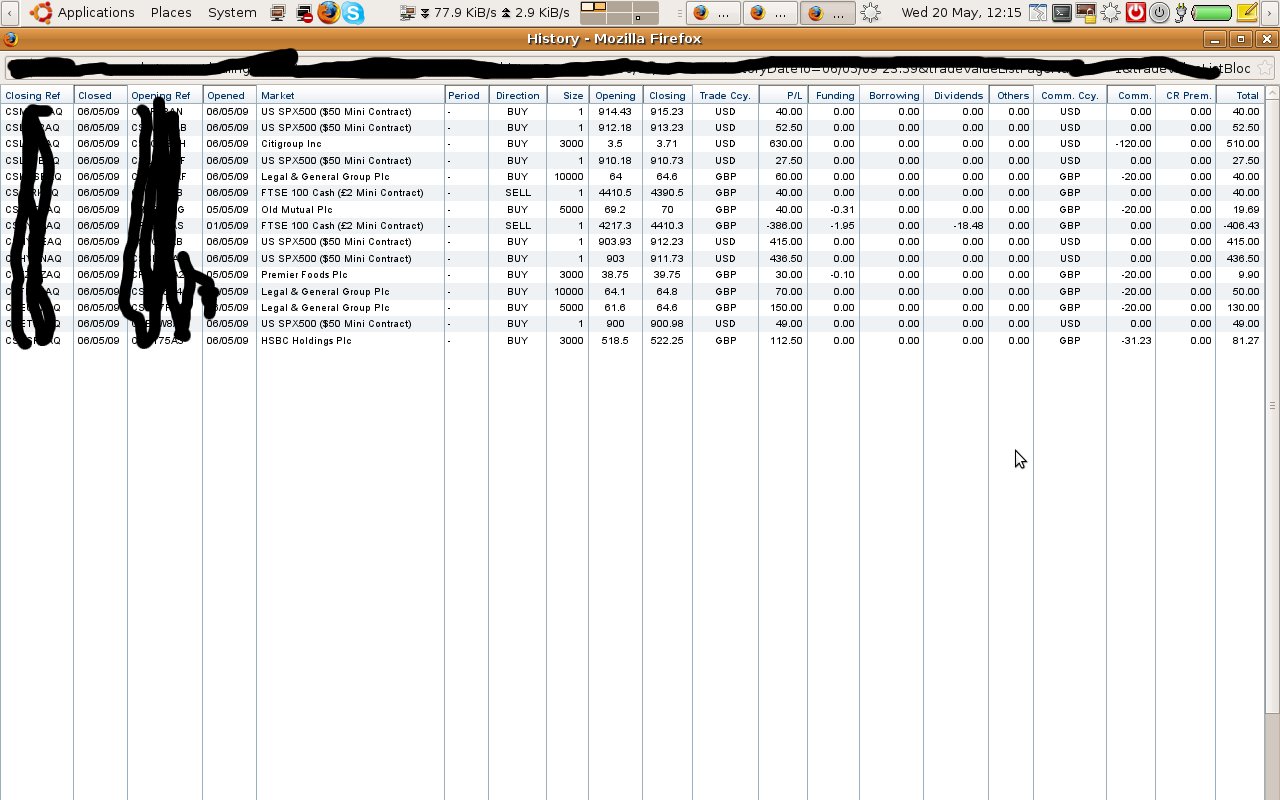
Task: Open the Applications menu
Action: point(95,13)
